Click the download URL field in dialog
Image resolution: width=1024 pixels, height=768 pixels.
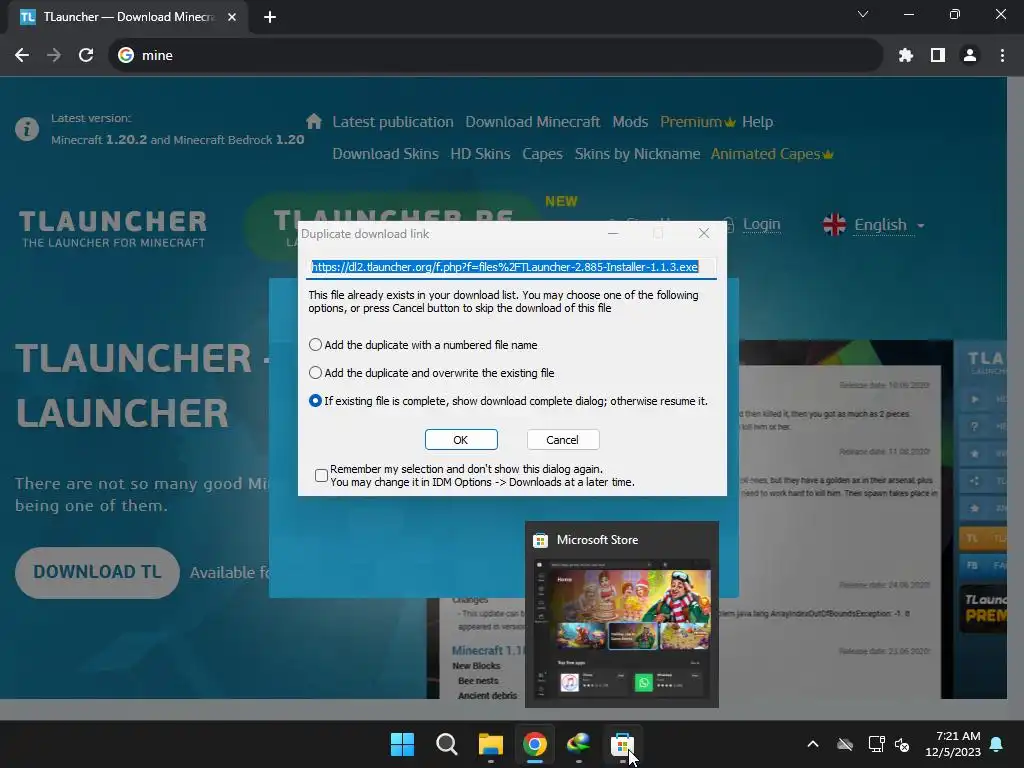tap(511, 267)
